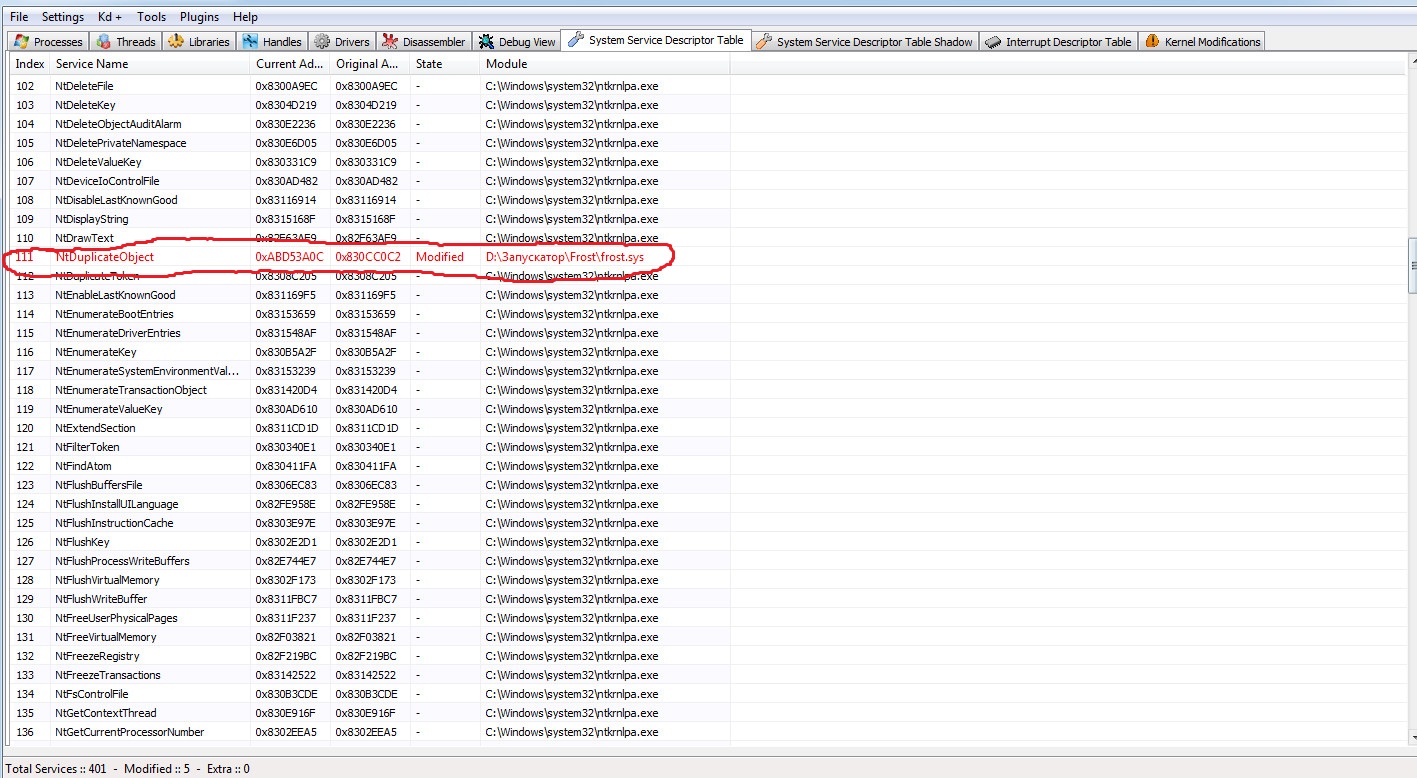This screenshot has width=1417, height=778.
Task: Open the Libraries tab icon
Action: 177,42
